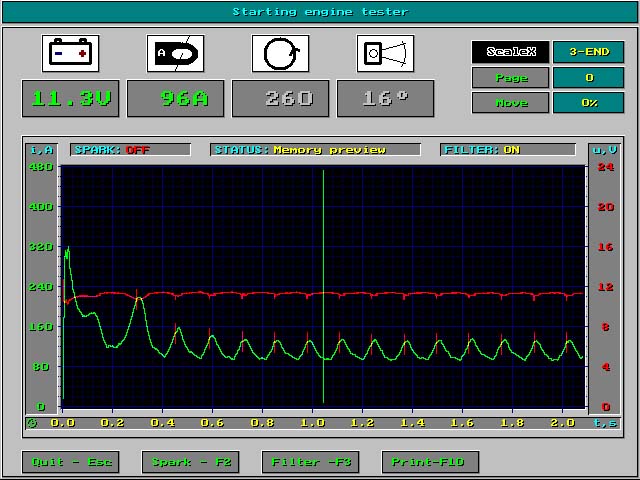Click the Page value 0 field
Image resolution: width=640 pixels, height=480 pixels.
point(589,78)
